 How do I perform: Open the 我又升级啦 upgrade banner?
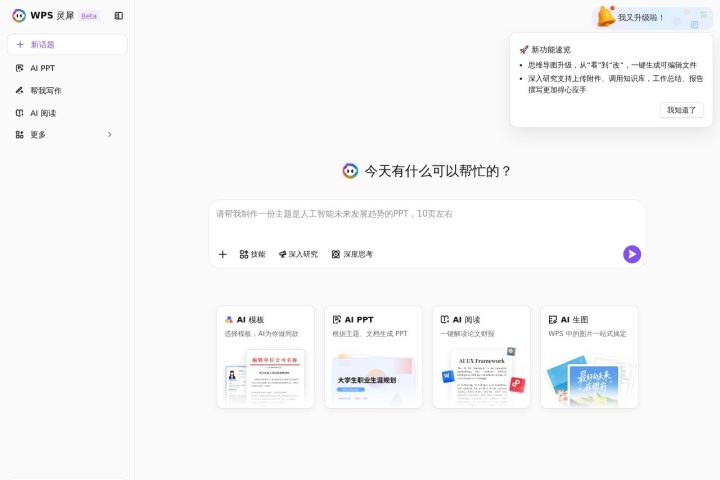[x=652, y=18]
